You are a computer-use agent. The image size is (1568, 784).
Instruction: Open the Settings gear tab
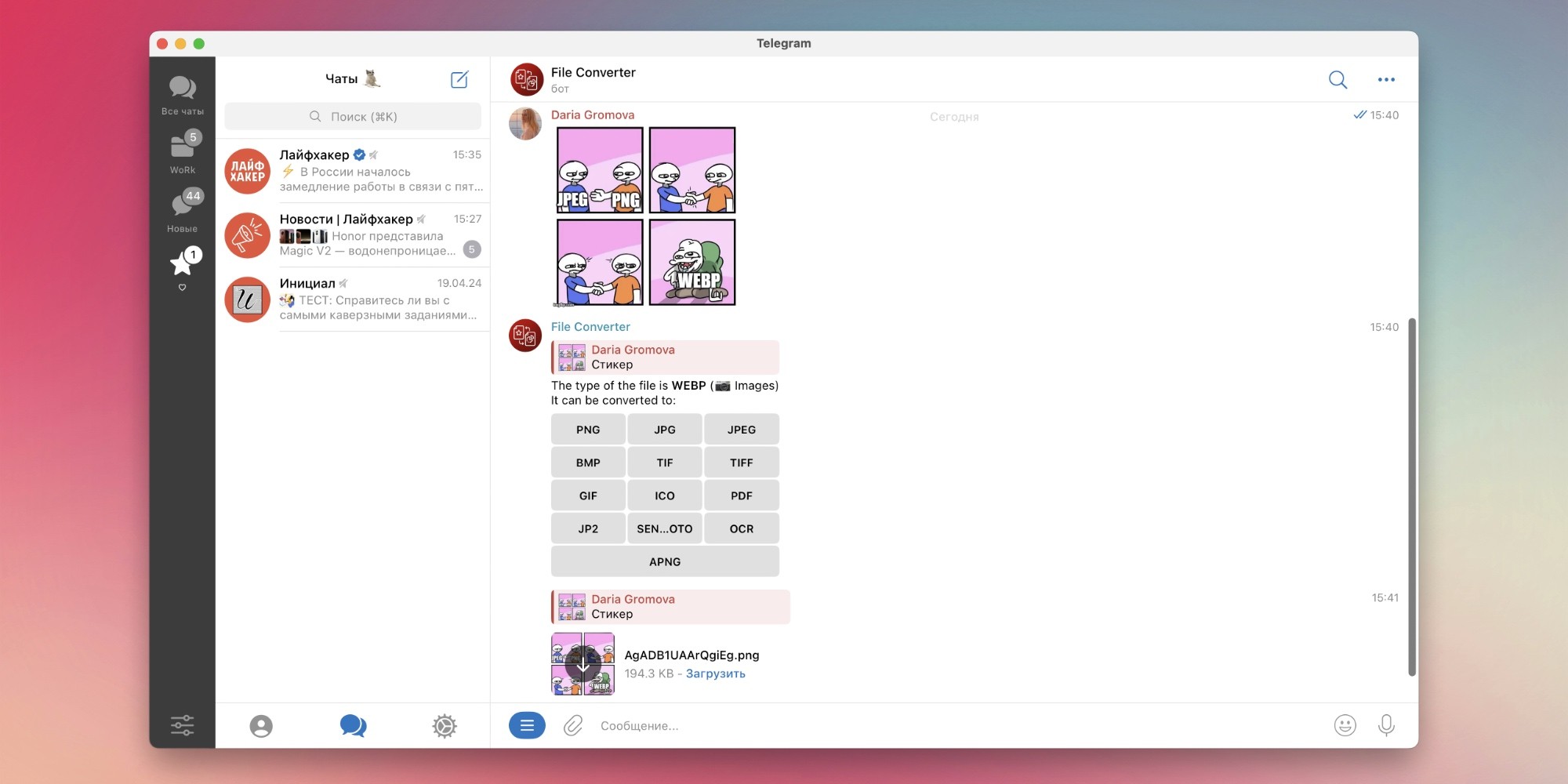[445, 726]
